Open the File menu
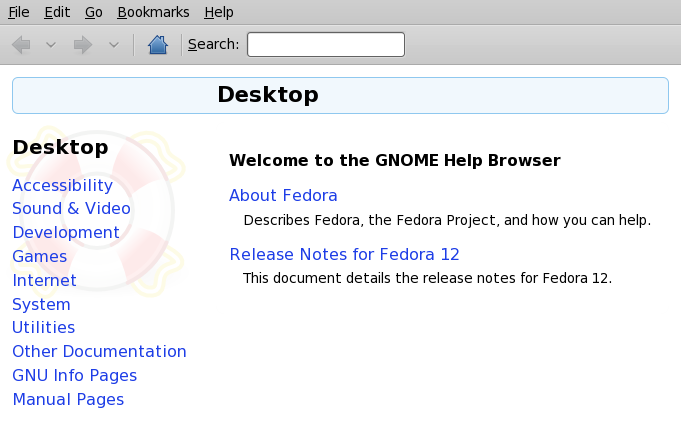The height and width of the screenshot is (441, 681). coord(19,12)
